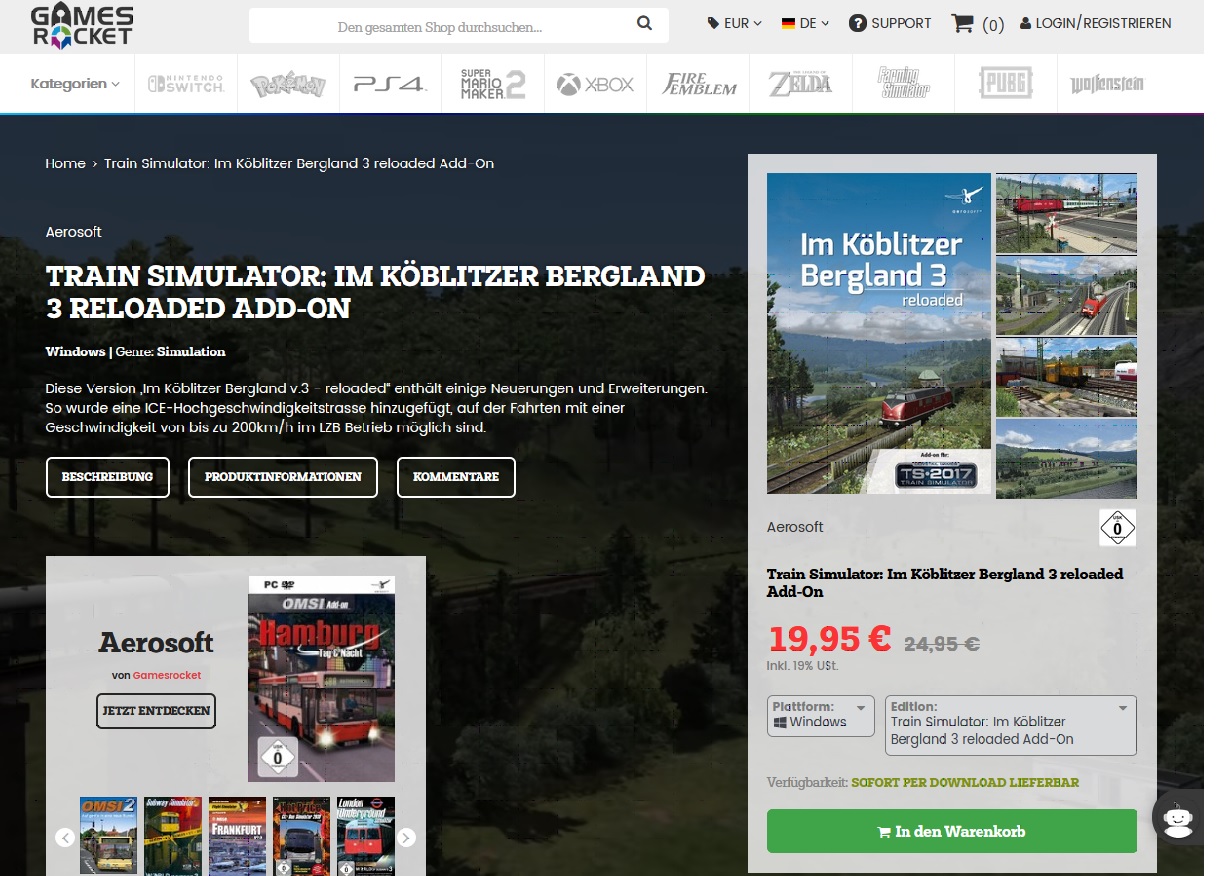Screen dimensions: 1221x876
Task: Select the OMSI 2 carousel thumbnail
Action: pos(108,836)
